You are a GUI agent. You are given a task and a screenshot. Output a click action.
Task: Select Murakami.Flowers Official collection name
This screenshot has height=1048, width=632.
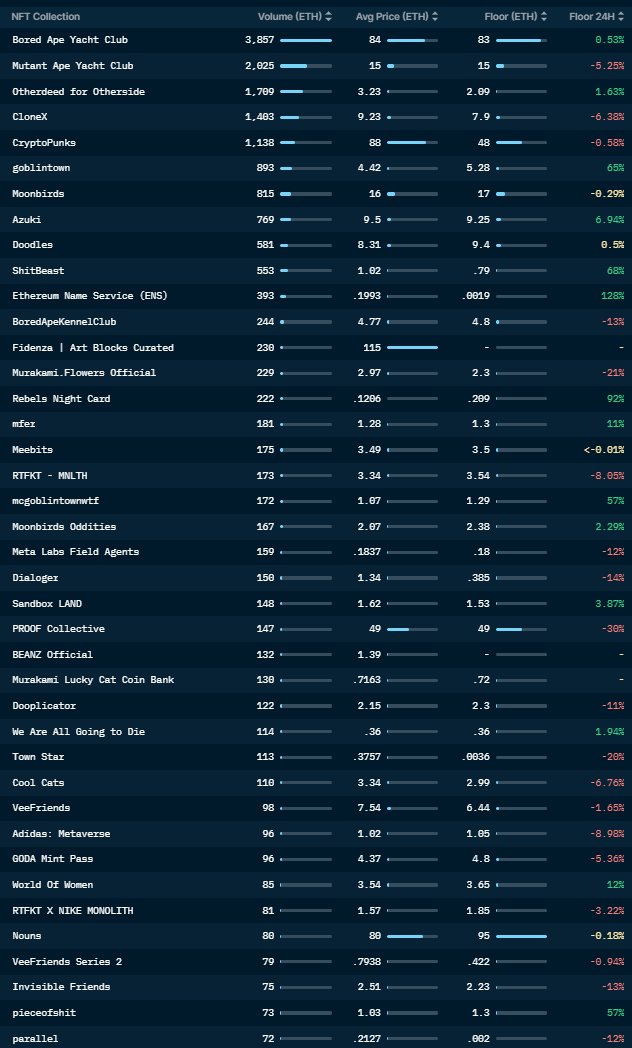84,373
